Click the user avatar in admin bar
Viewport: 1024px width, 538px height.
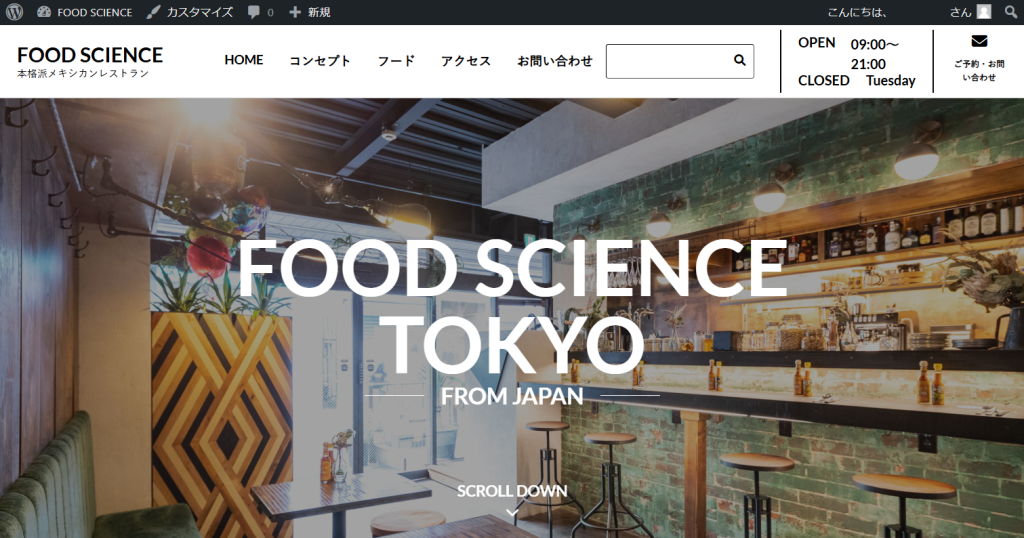(x=984, y=12)
